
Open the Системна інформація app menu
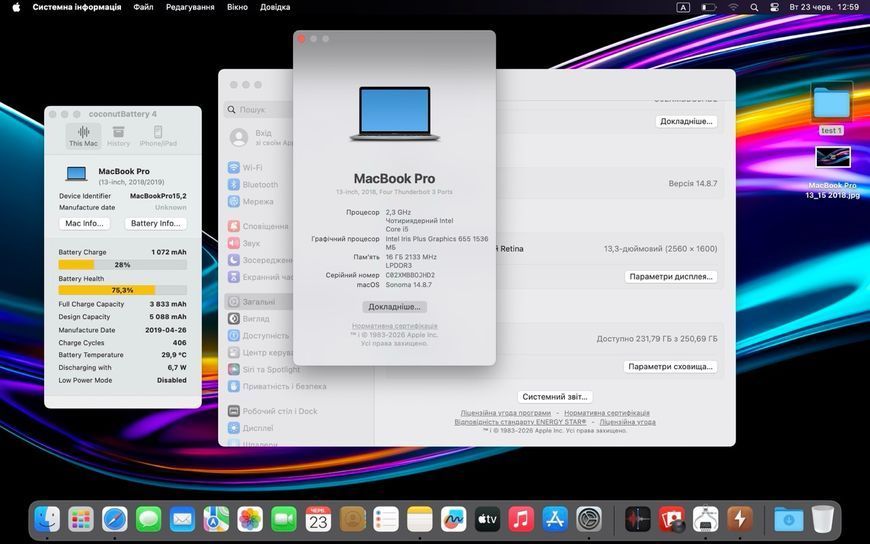click(77, 7)
